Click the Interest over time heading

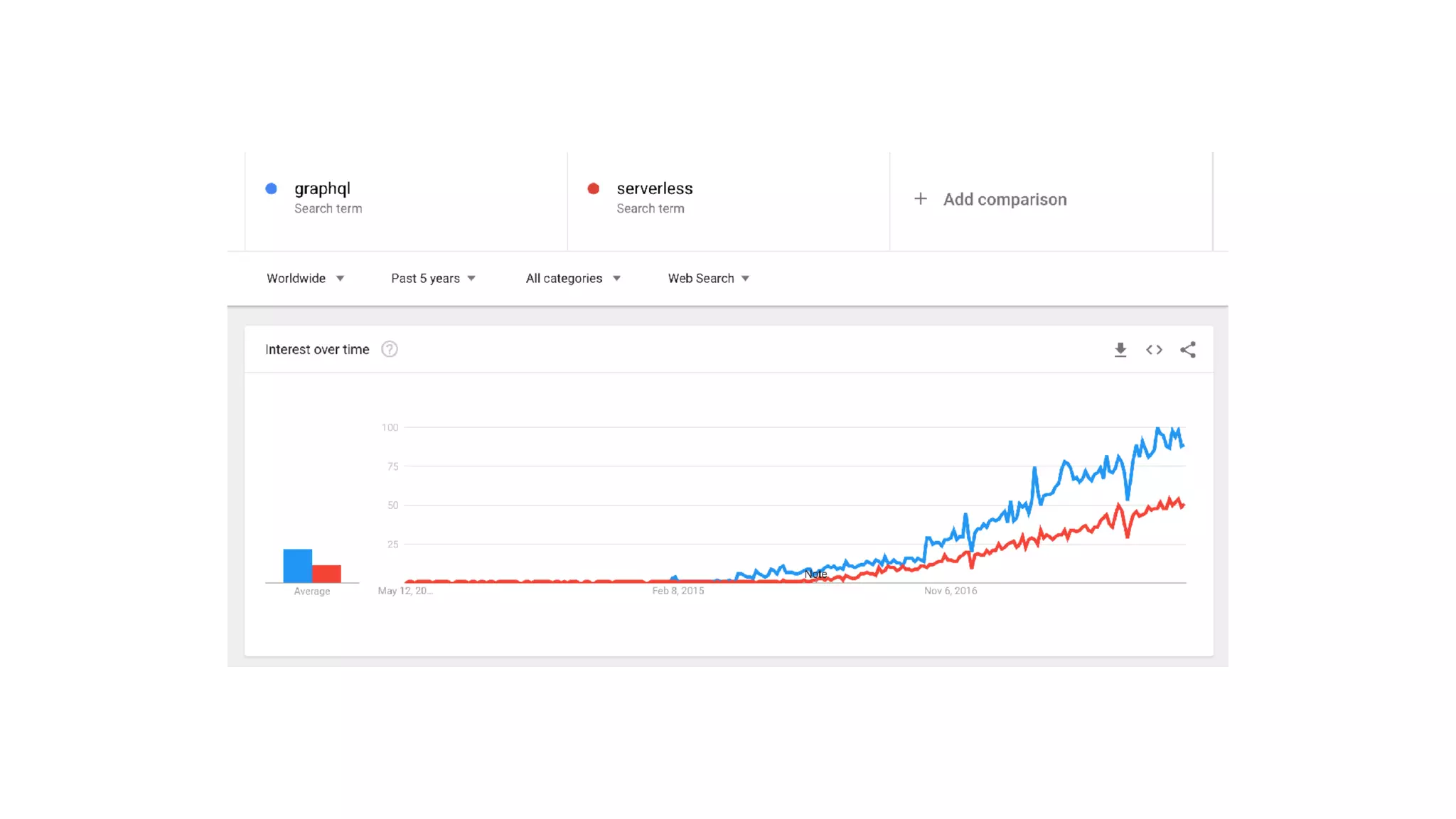[317, 349]
